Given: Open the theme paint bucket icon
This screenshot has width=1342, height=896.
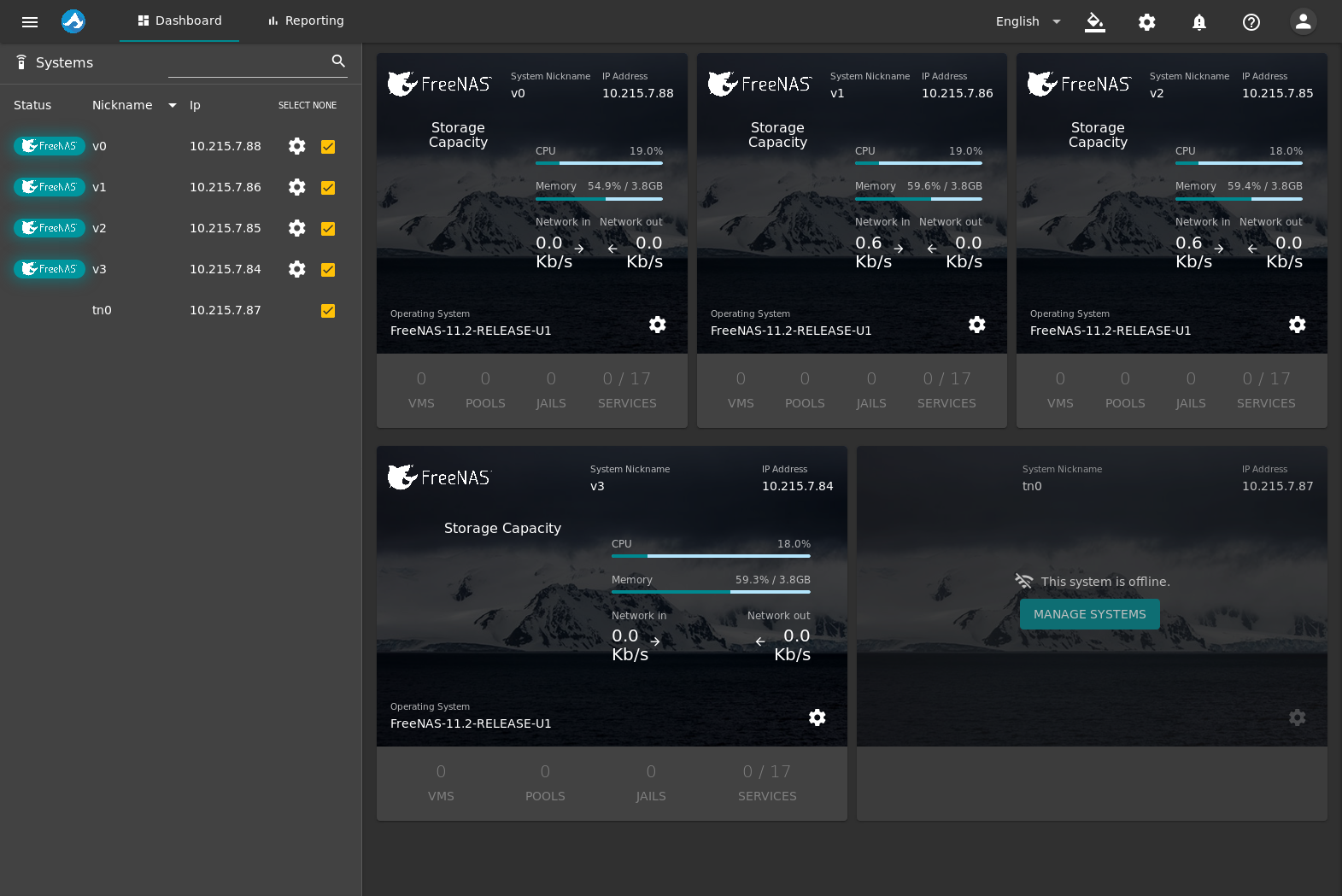Looking at the screenshot, I should point(1095,22).
